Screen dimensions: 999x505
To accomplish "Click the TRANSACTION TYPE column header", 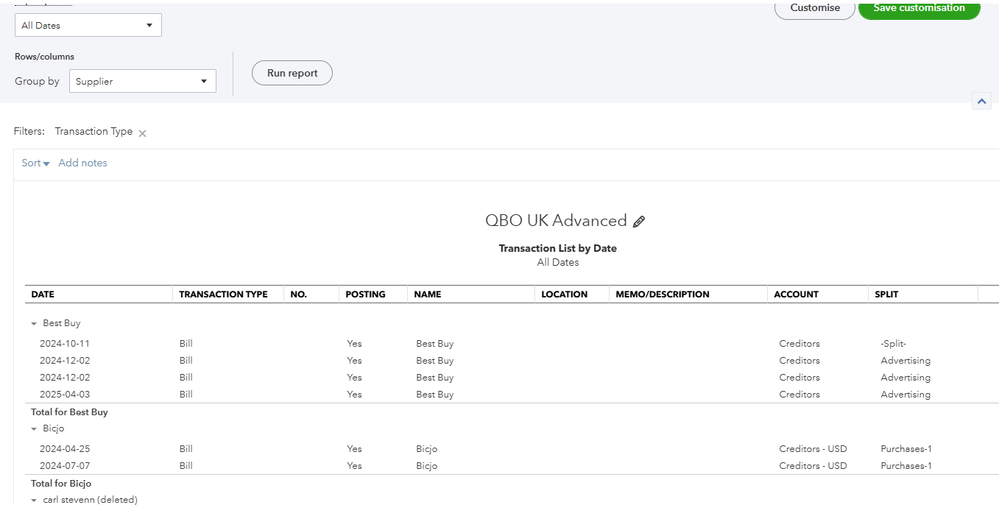I will point(223,295).
